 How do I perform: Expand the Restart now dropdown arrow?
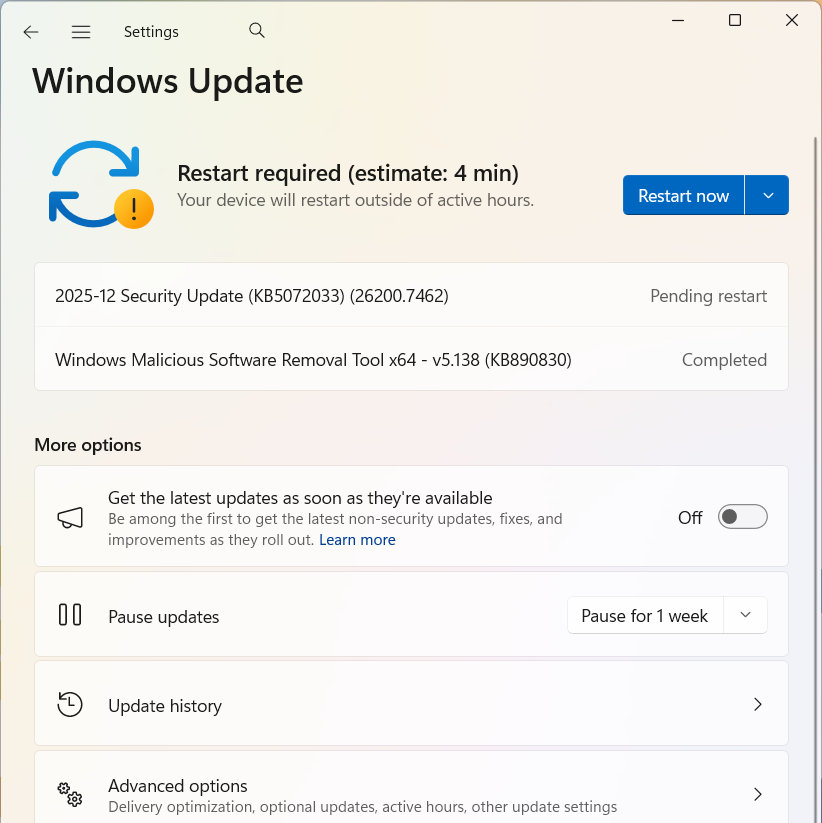click(767, 196)
